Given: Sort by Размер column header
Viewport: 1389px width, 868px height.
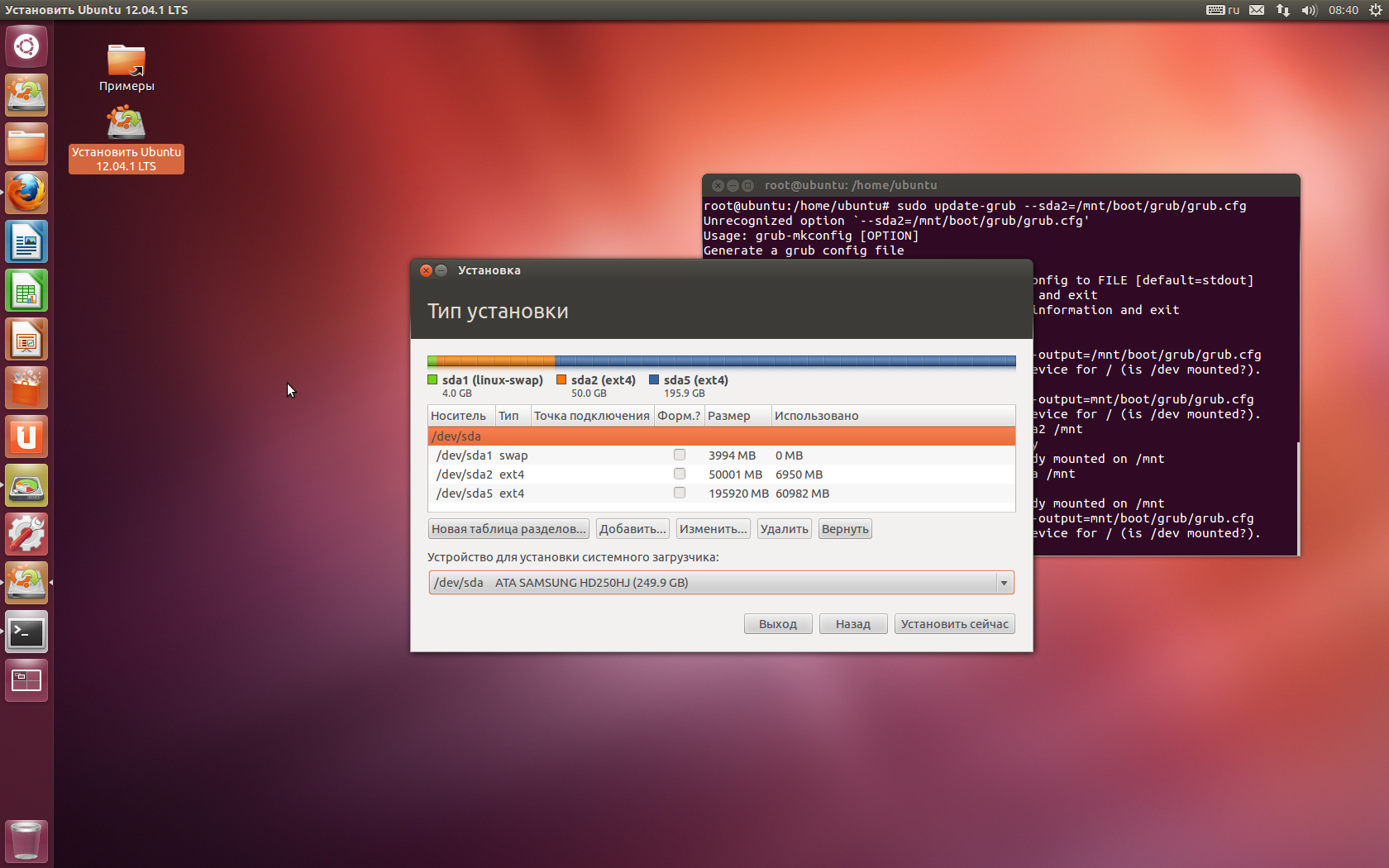Looking at the screenshot, I should pos(737,416).
